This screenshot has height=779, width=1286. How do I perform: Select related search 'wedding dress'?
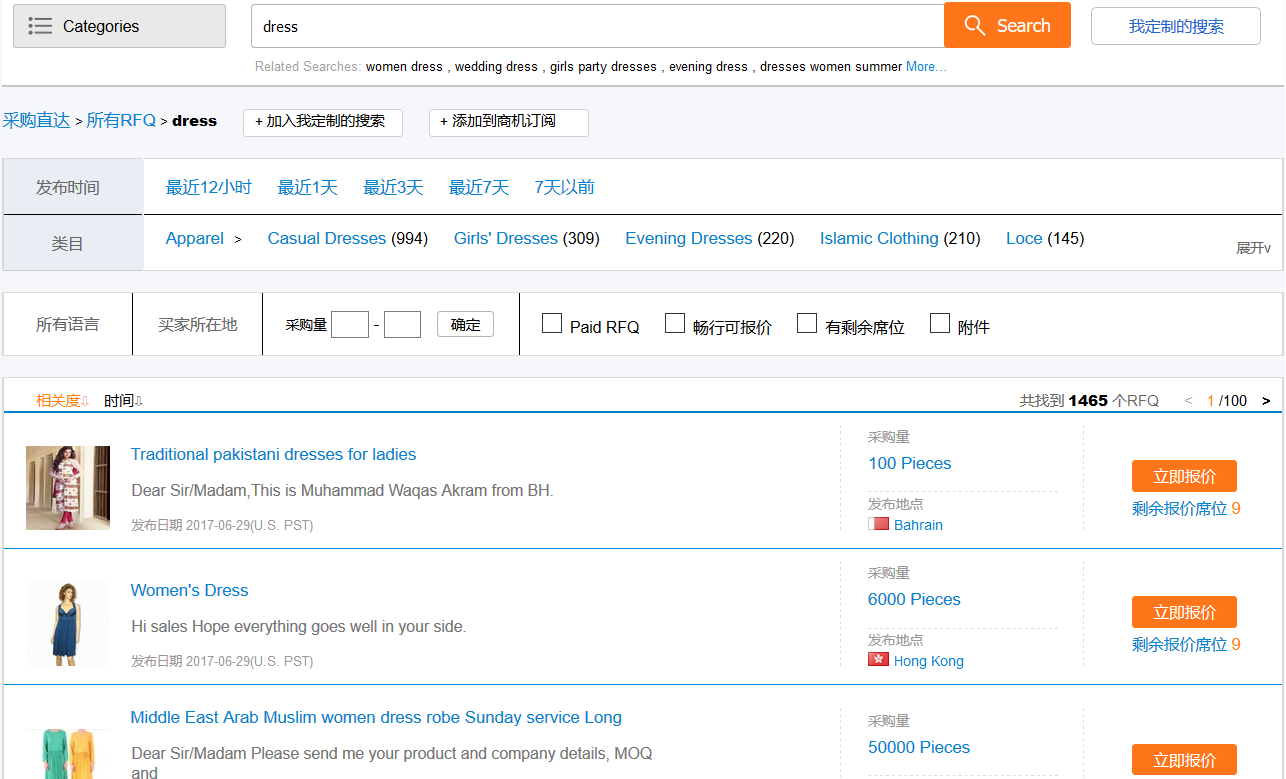click(x=496, y=67)
